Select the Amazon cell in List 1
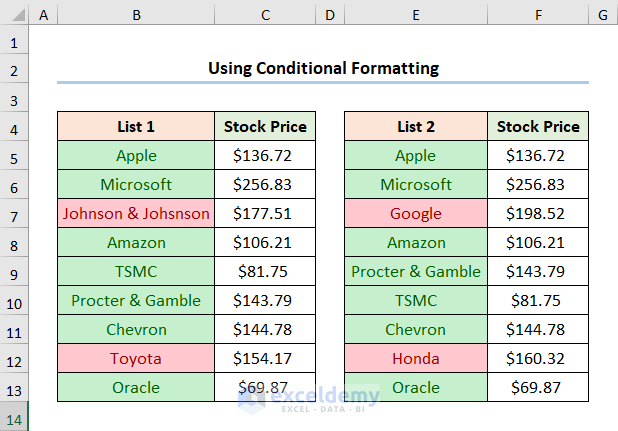The height and width of the screenshot is (431, 618). pos(136,243)
